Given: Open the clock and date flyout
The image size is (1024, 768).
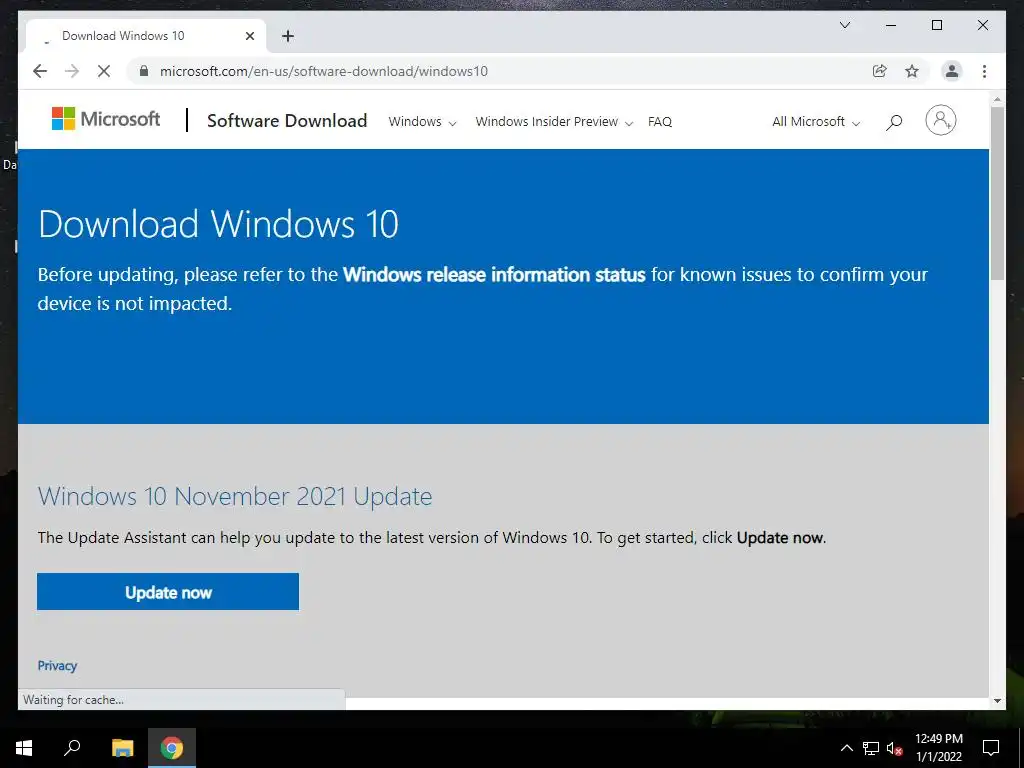Looking at the screenshot, I should pos(938,748).
